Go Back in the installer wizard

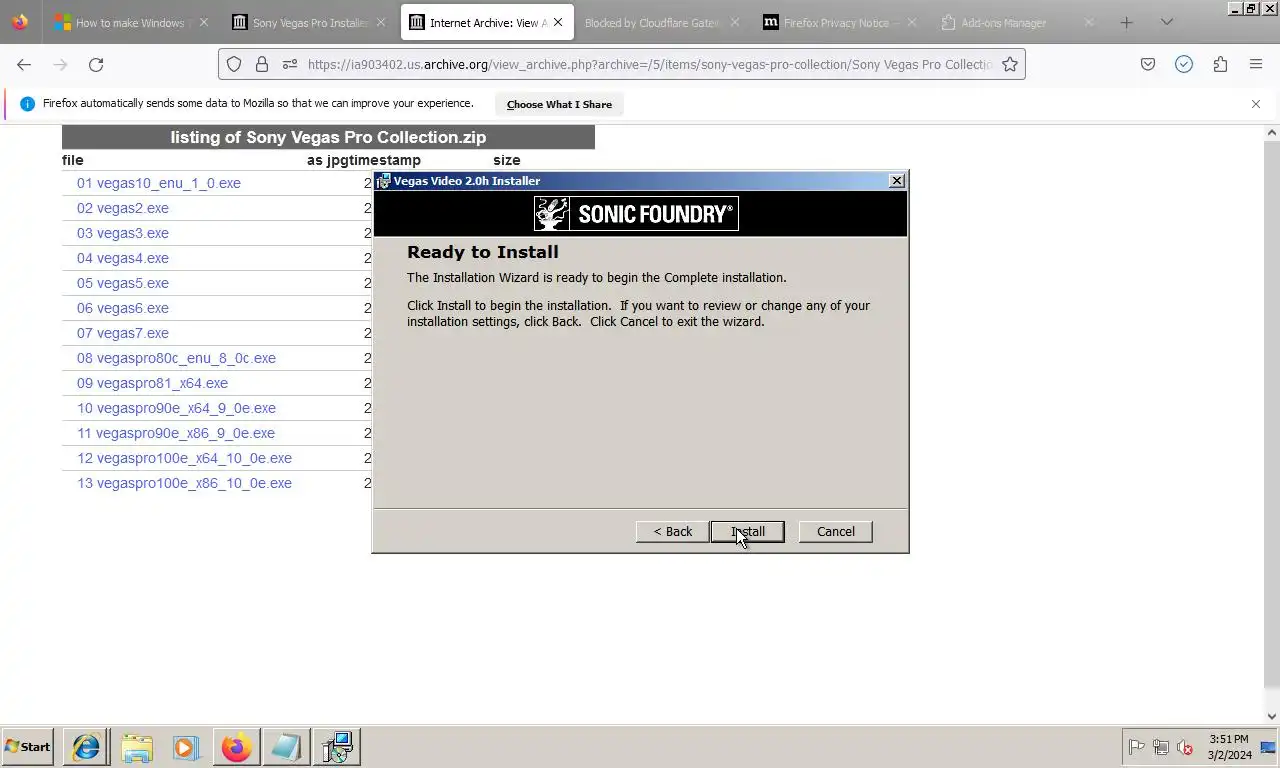[x=672, y=531]
